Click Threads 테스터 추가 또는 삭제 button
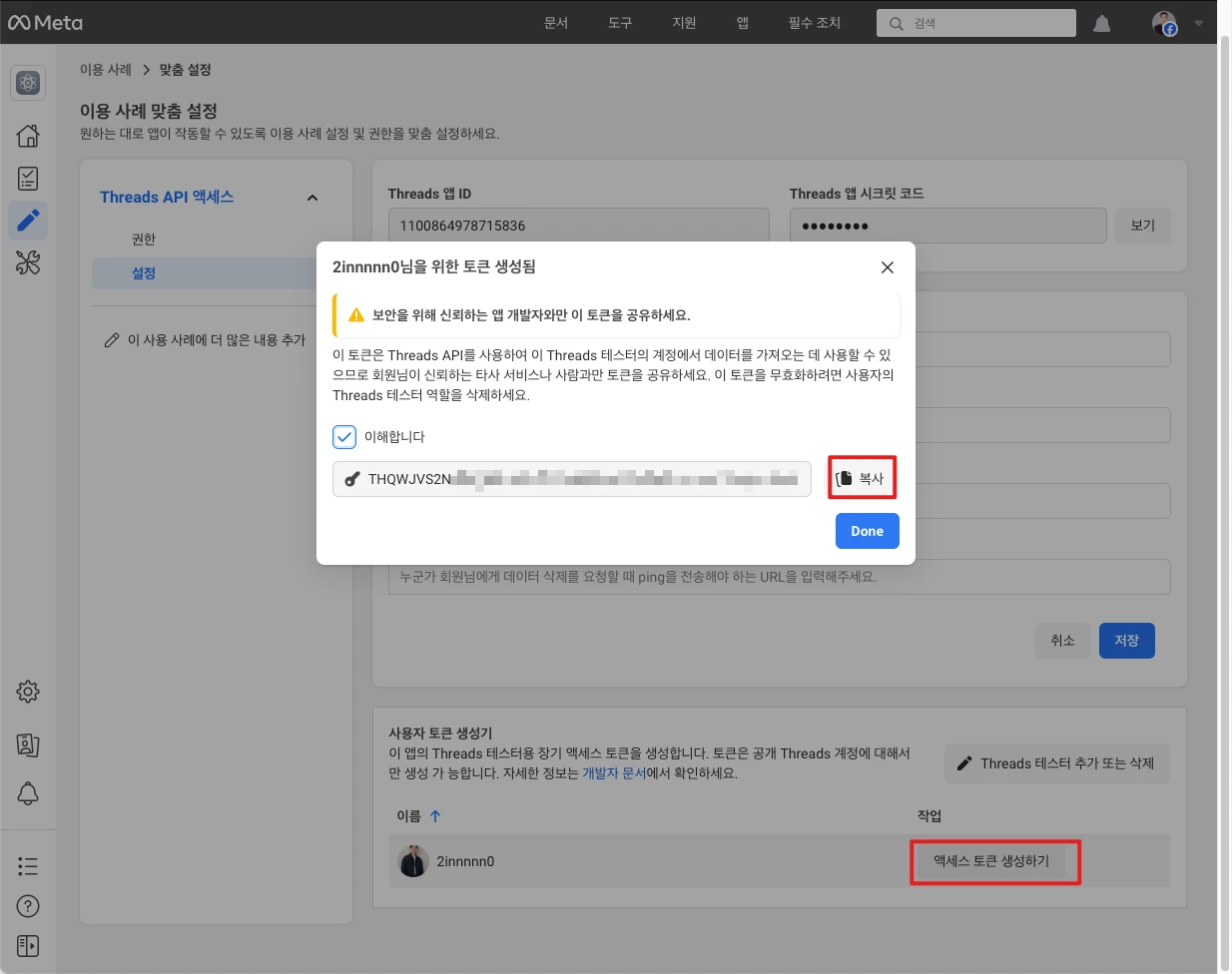 [x=1057, y=763]
